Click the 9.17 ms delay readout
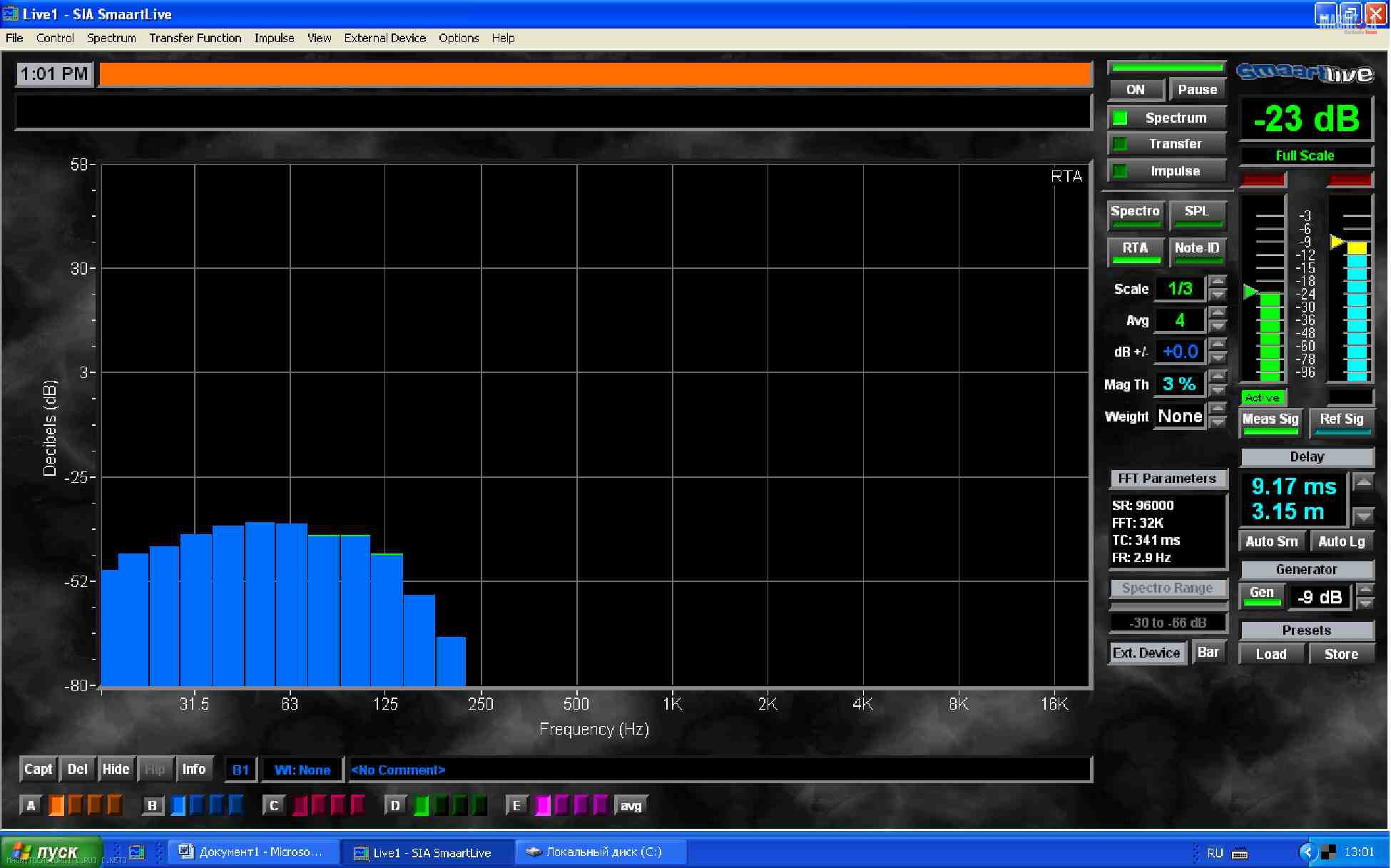The image size is (1391, 868). pyautogui.click(x=1294, y=486)
